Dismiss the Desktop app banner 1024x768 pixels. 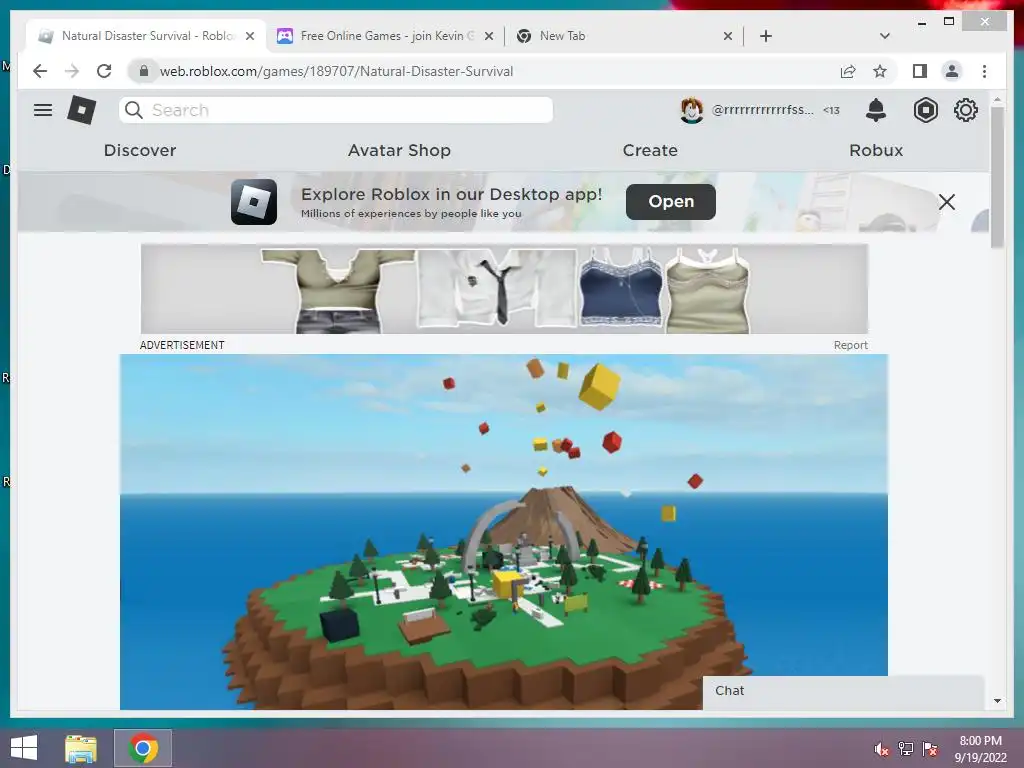coord(947,202)
